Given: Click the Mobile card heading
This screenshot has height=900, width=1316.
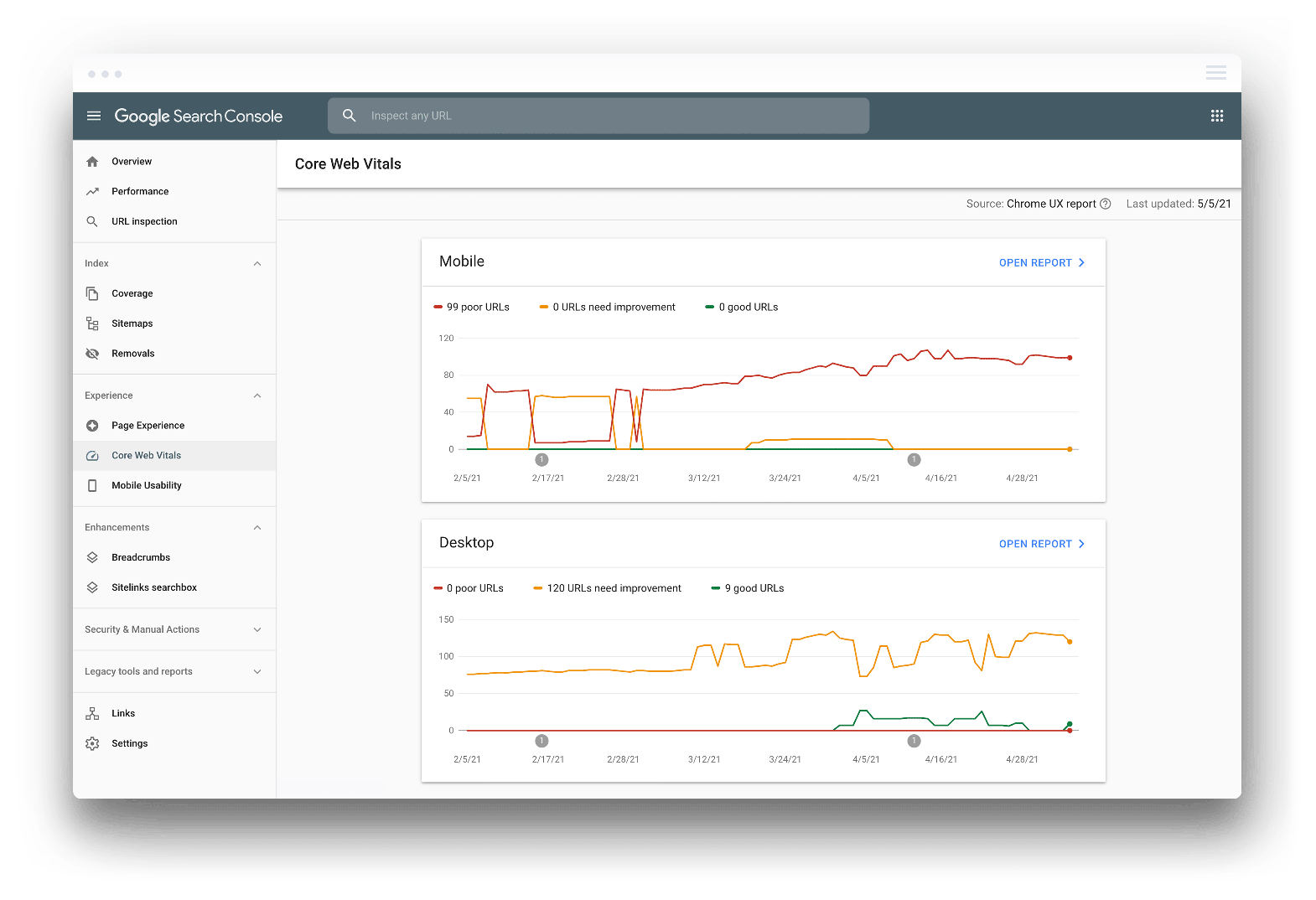Looking at the screenshot, I should [462, 261].
